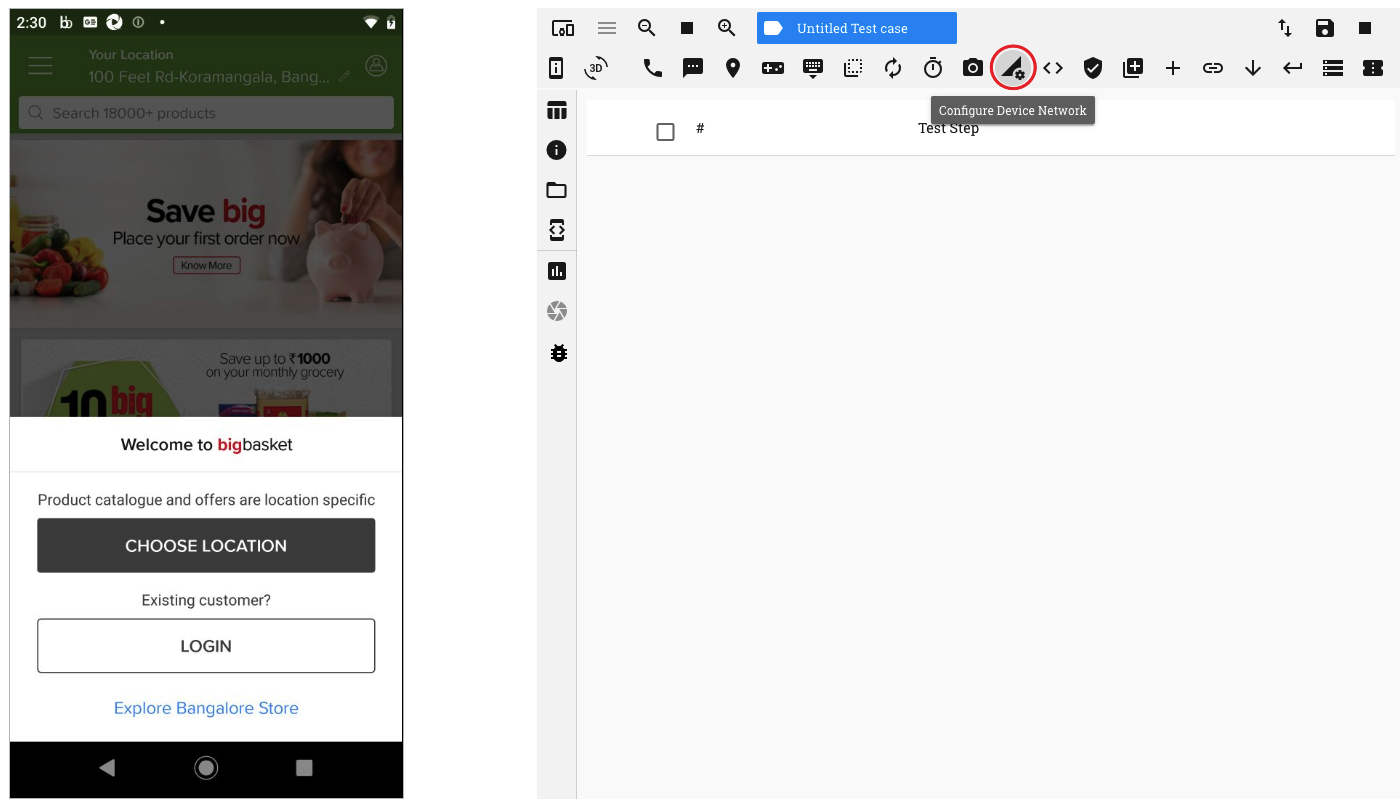1400x805 pixels.
Task: Click the 3D rotate icon
Action: coord(596,68)
